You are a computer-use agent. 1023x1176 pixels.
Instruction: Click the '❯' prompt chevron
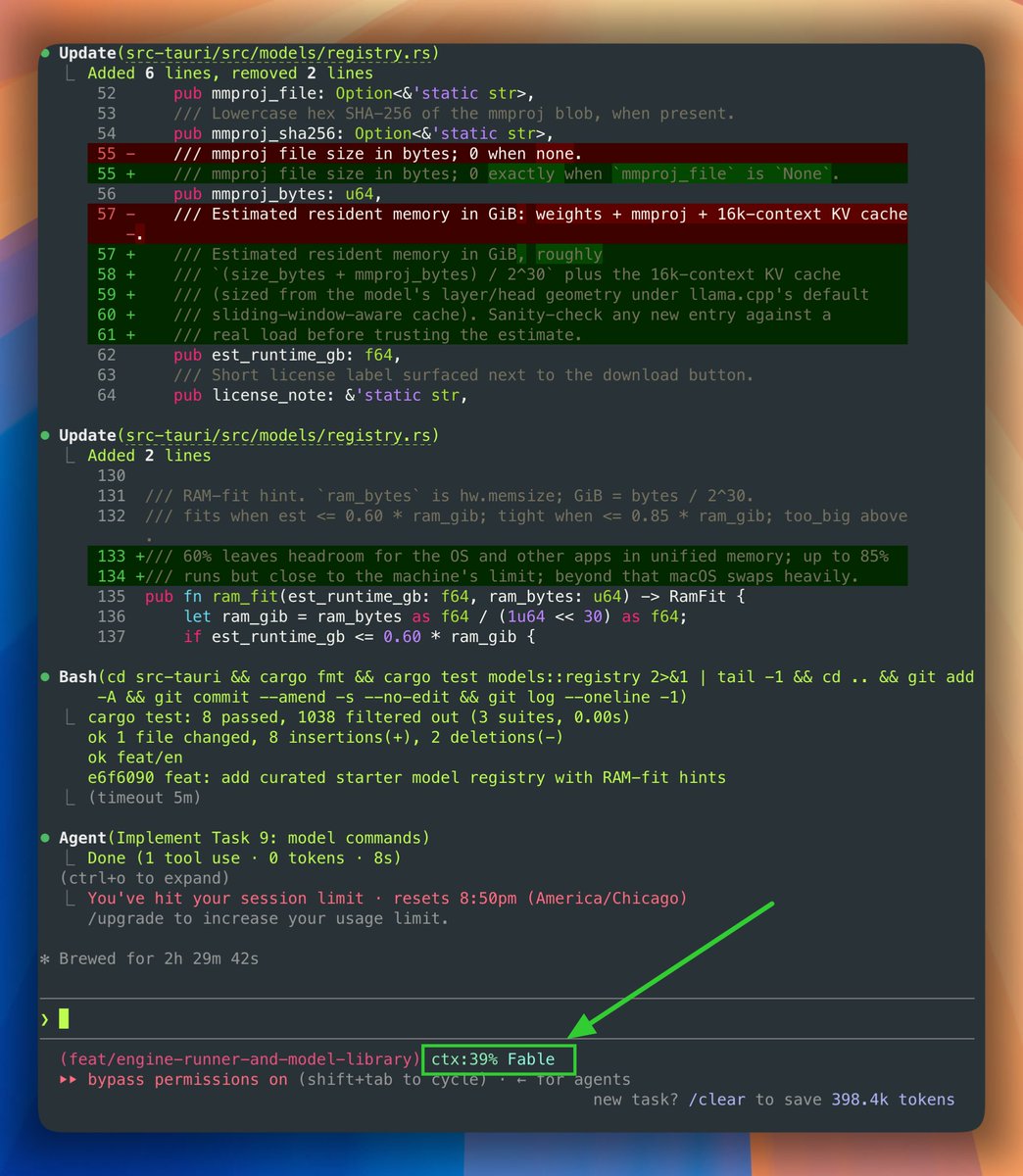45,1019
